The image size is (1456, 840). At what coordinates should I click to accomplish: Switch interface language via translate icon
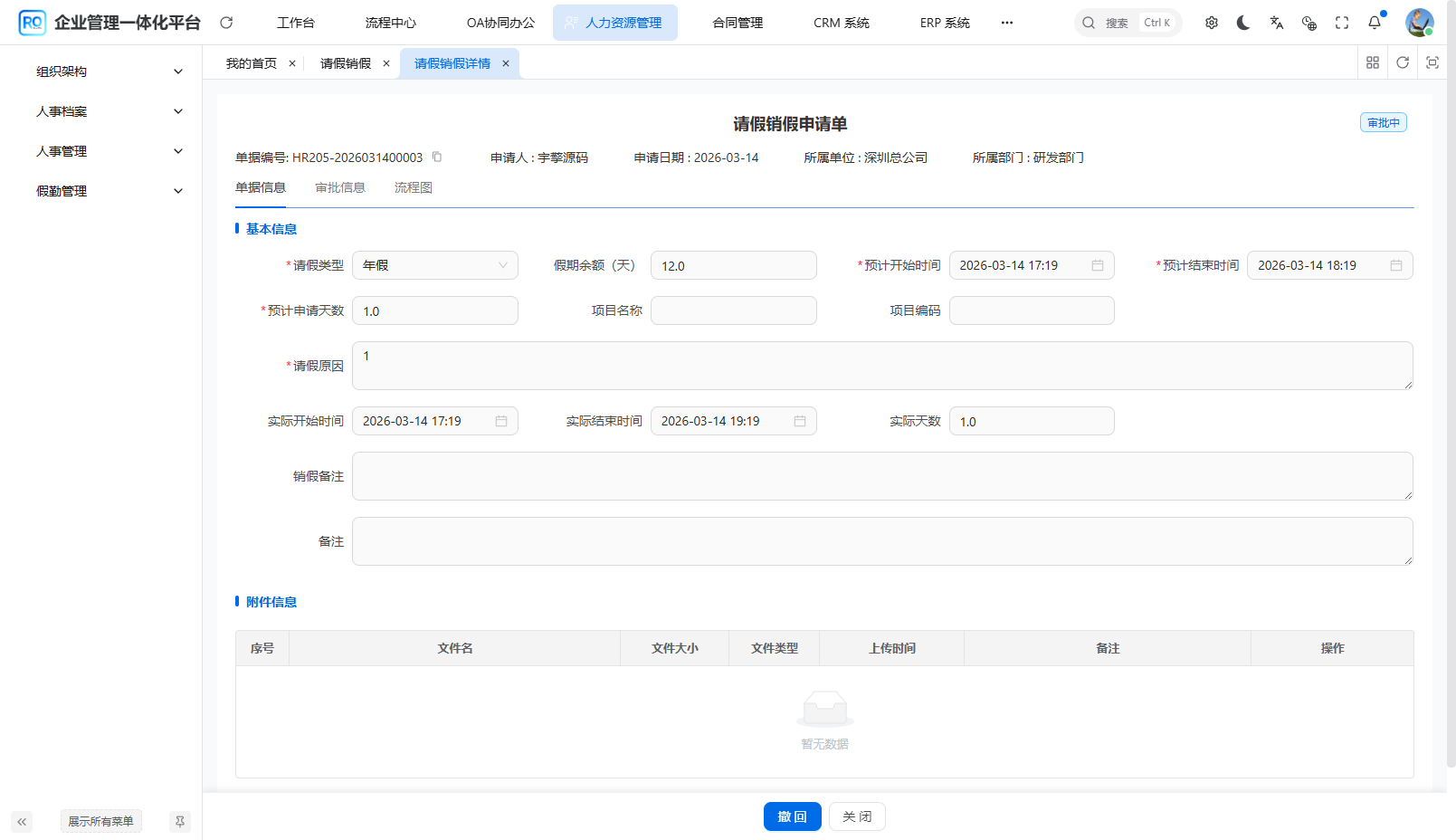1277,22
